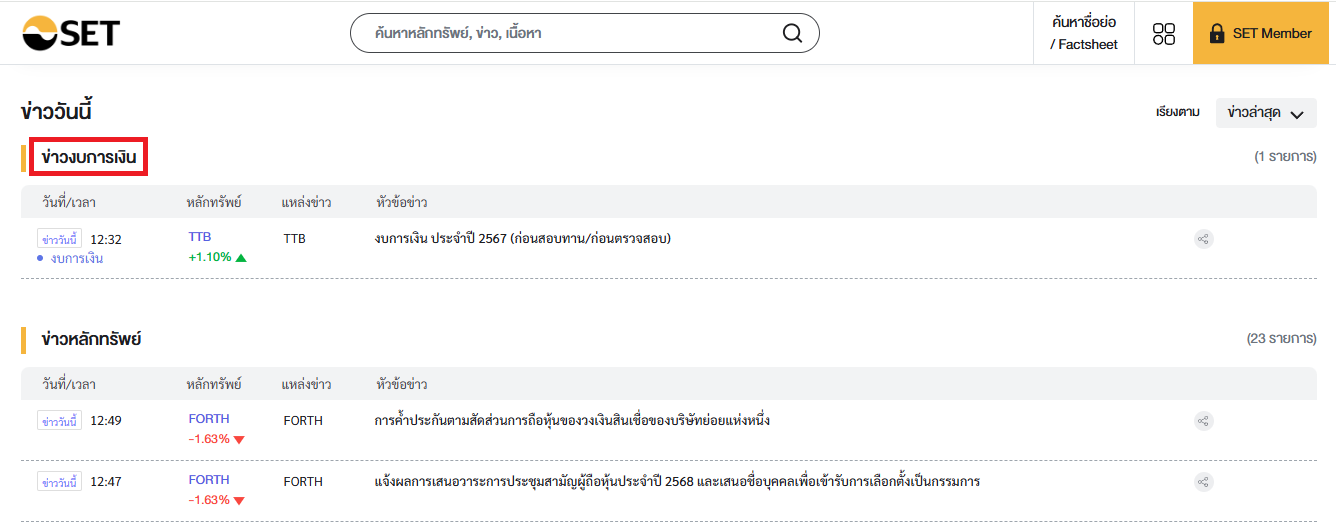Focus the ค้นหาหลักทรัพย์ search field
Screen dimensions: 1336x529
coord(574,33)
